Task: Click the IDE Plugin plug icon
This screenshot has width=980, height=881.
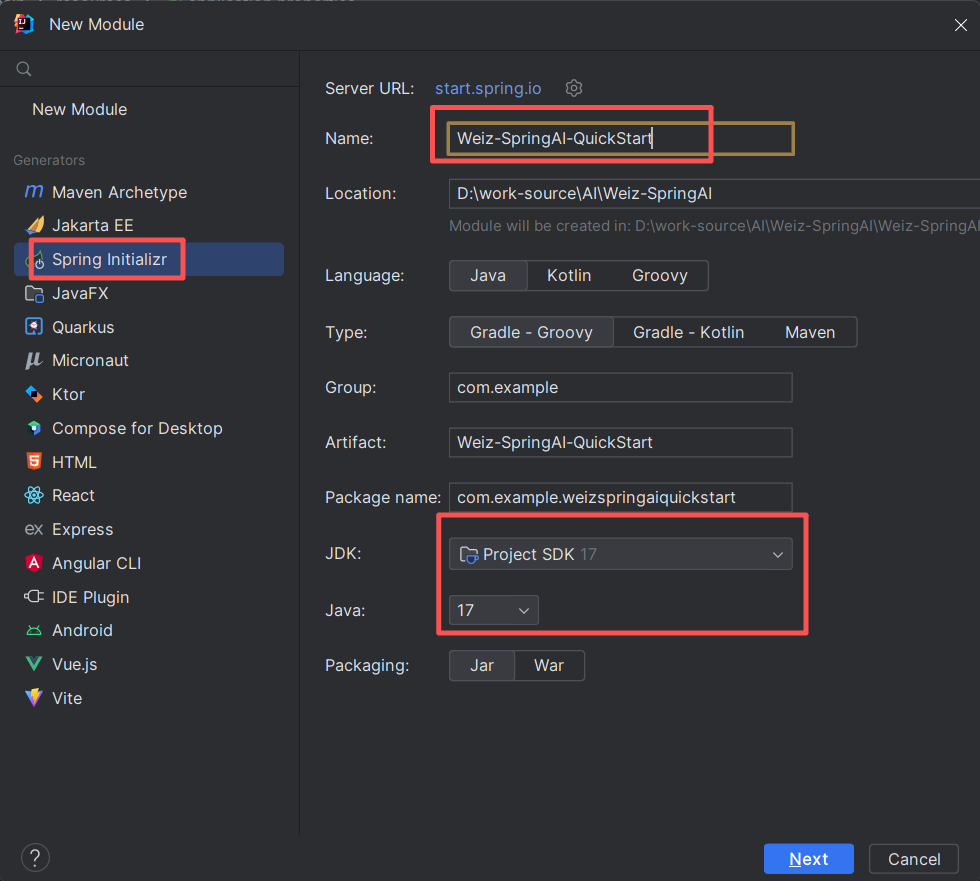Action: [x=34, y=597]
